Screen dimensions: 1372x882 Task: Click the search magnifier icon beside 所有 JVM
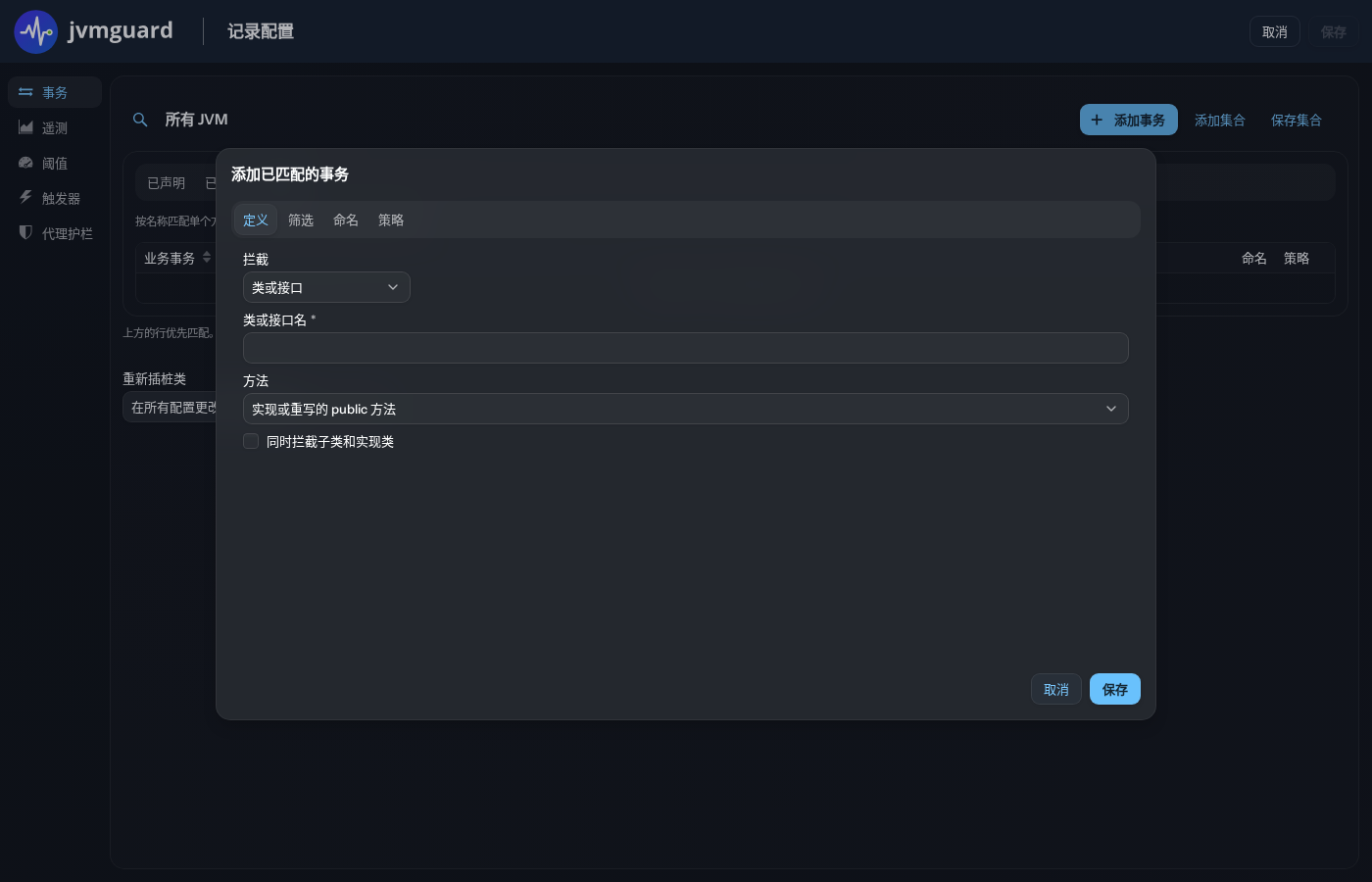click(140, 120)
